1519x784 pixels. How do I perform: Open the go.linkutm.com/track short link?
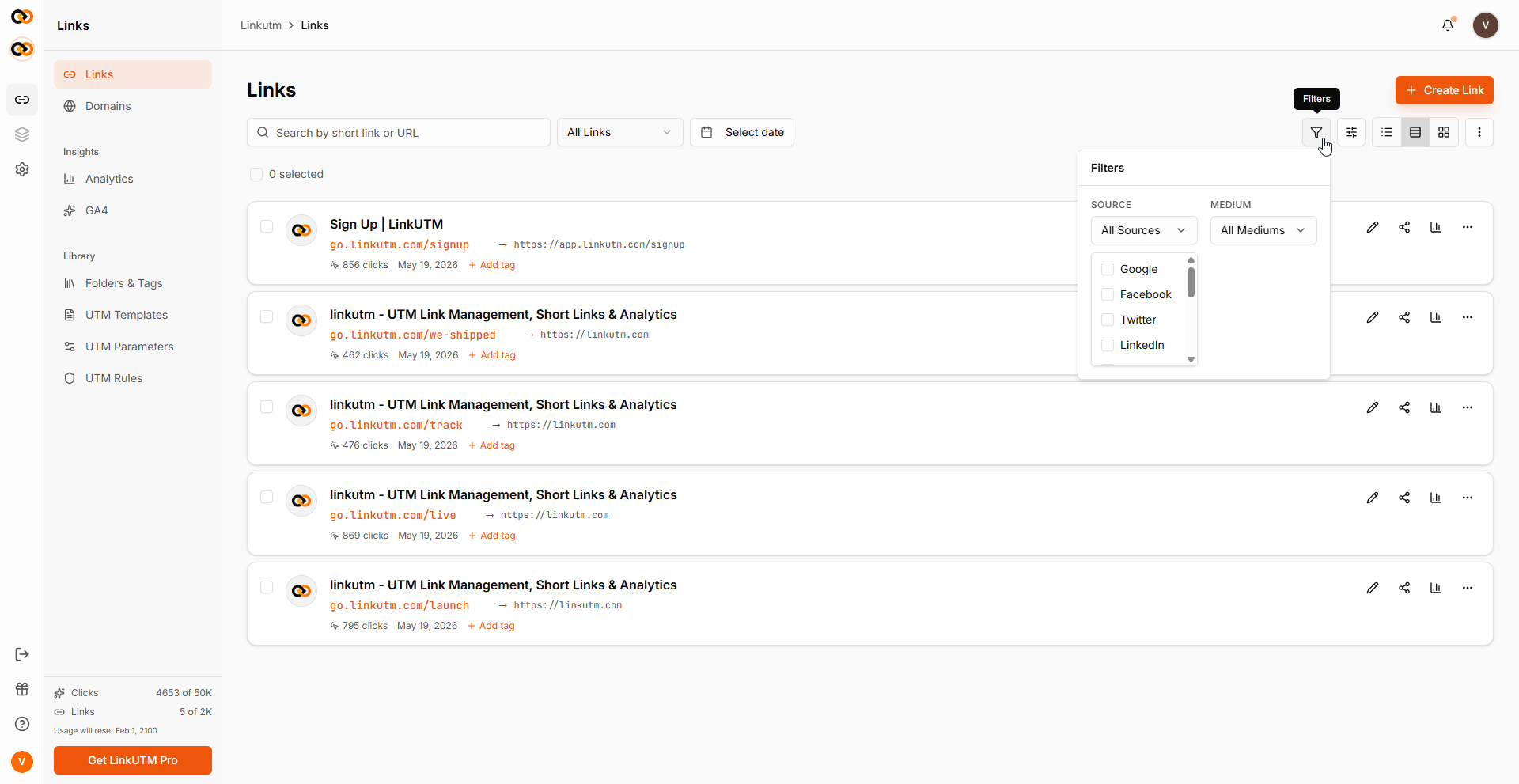[x=396, y=425]
